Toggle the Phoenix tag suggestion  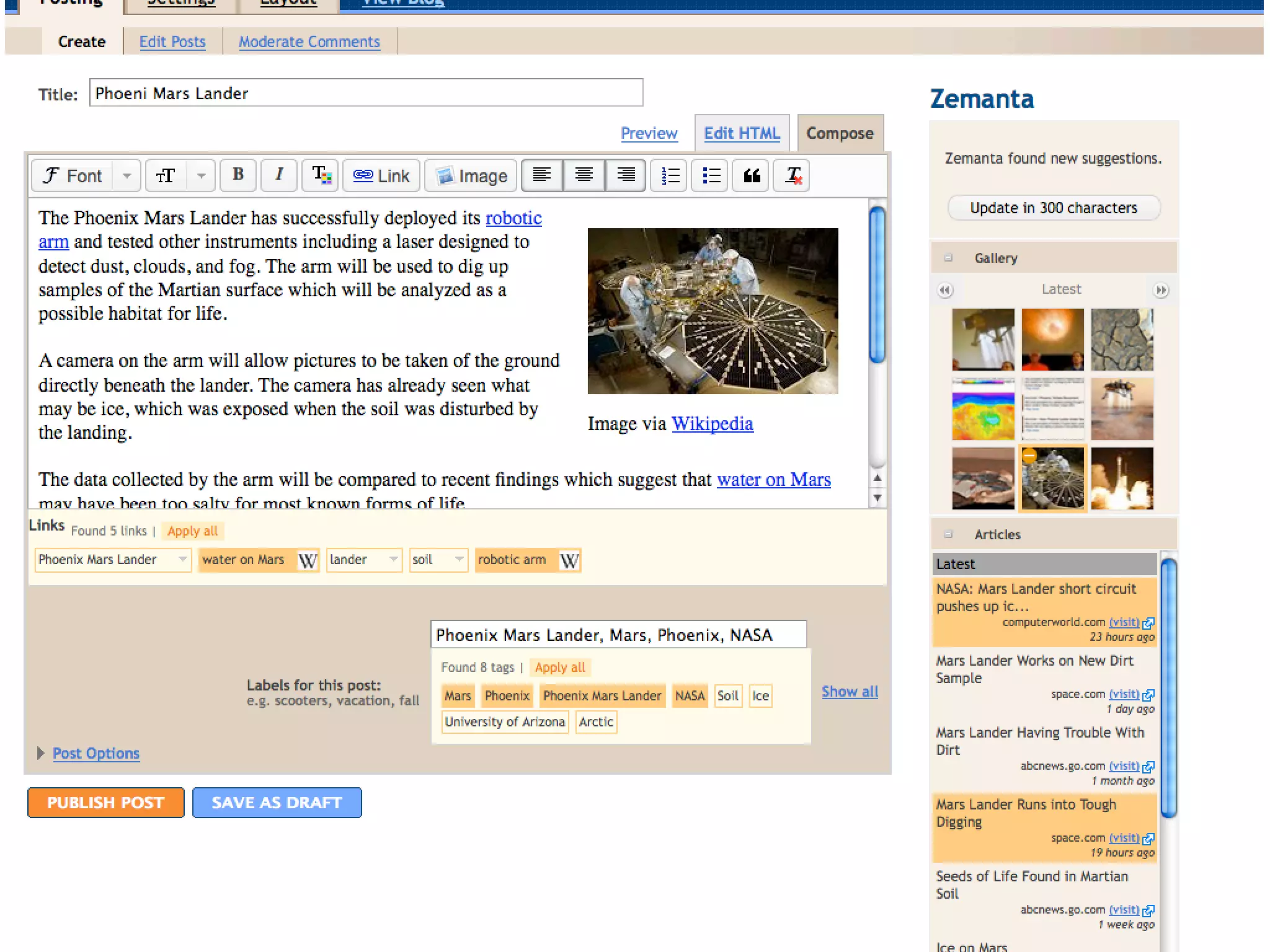tap(507, 695)
